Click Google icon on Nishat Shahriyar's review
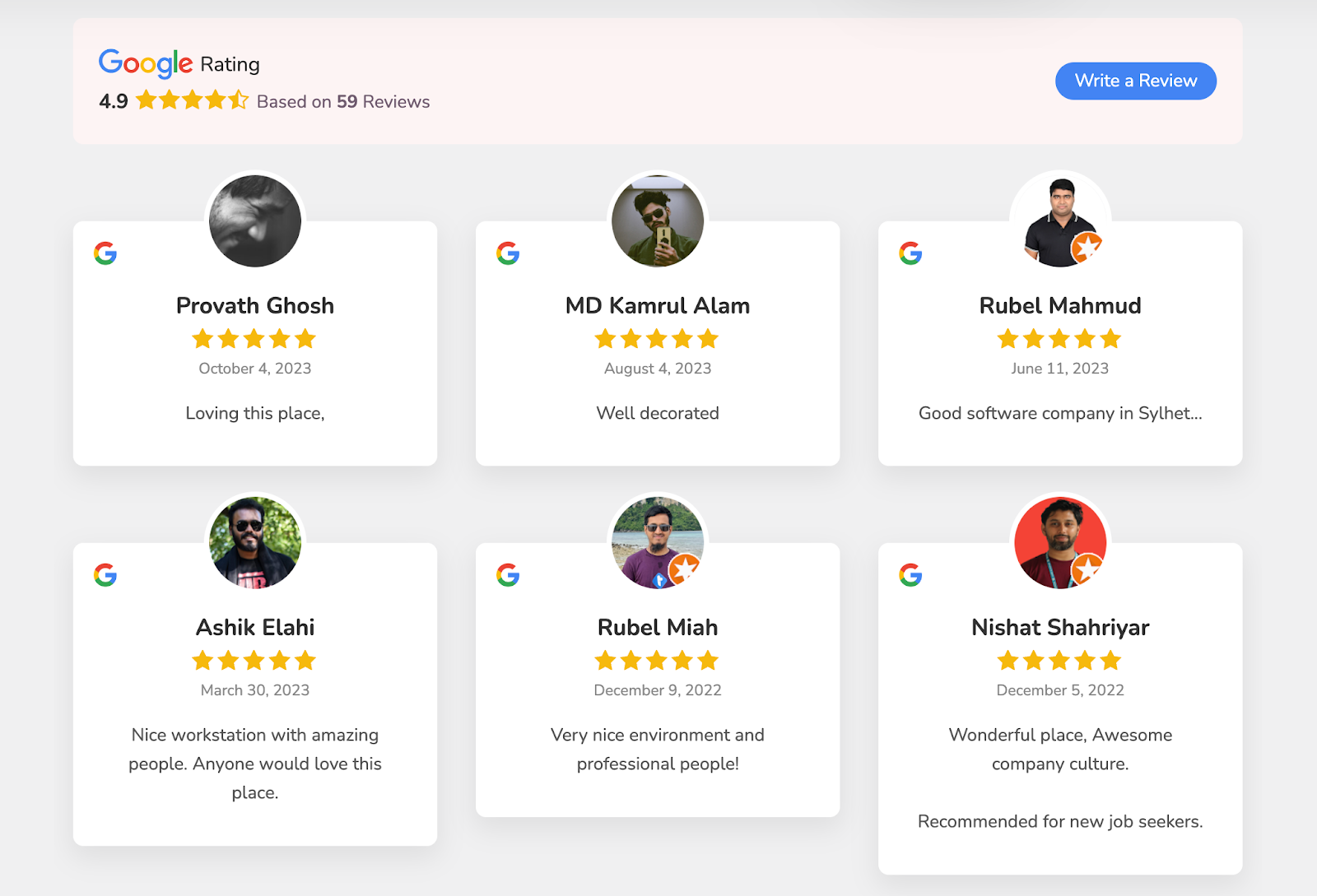 click(910, 575)
